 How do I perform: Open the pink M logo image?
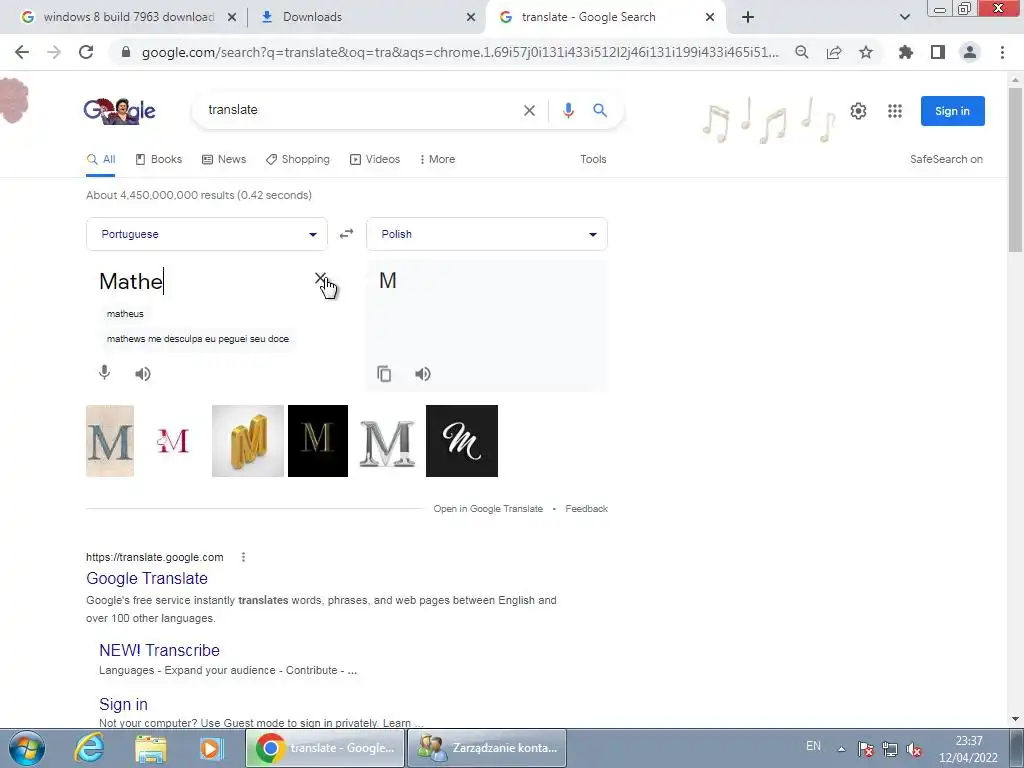(x=172, y=441)
